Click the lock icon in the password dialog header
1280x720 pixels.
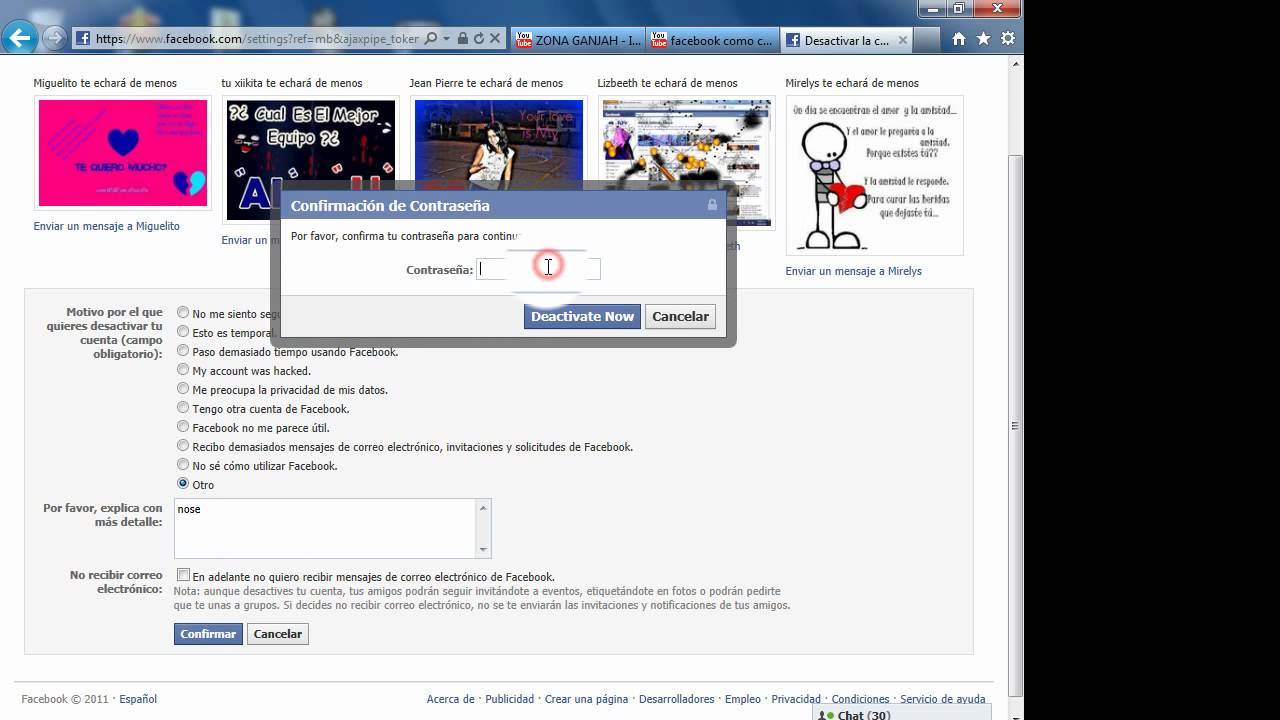712,205
